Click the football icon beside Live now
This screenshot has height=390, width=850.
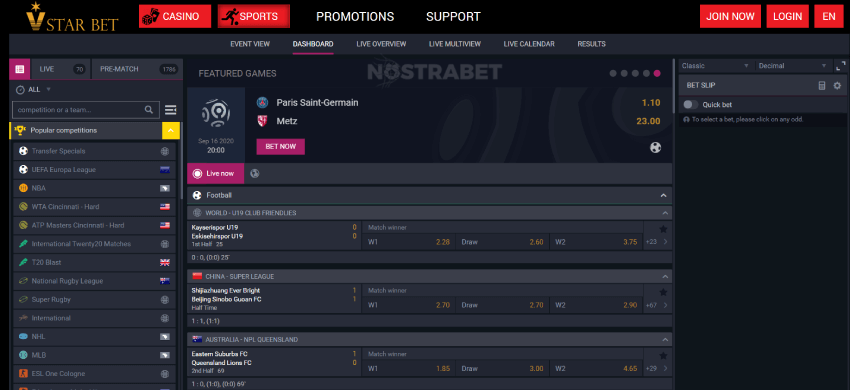[255, 174]
